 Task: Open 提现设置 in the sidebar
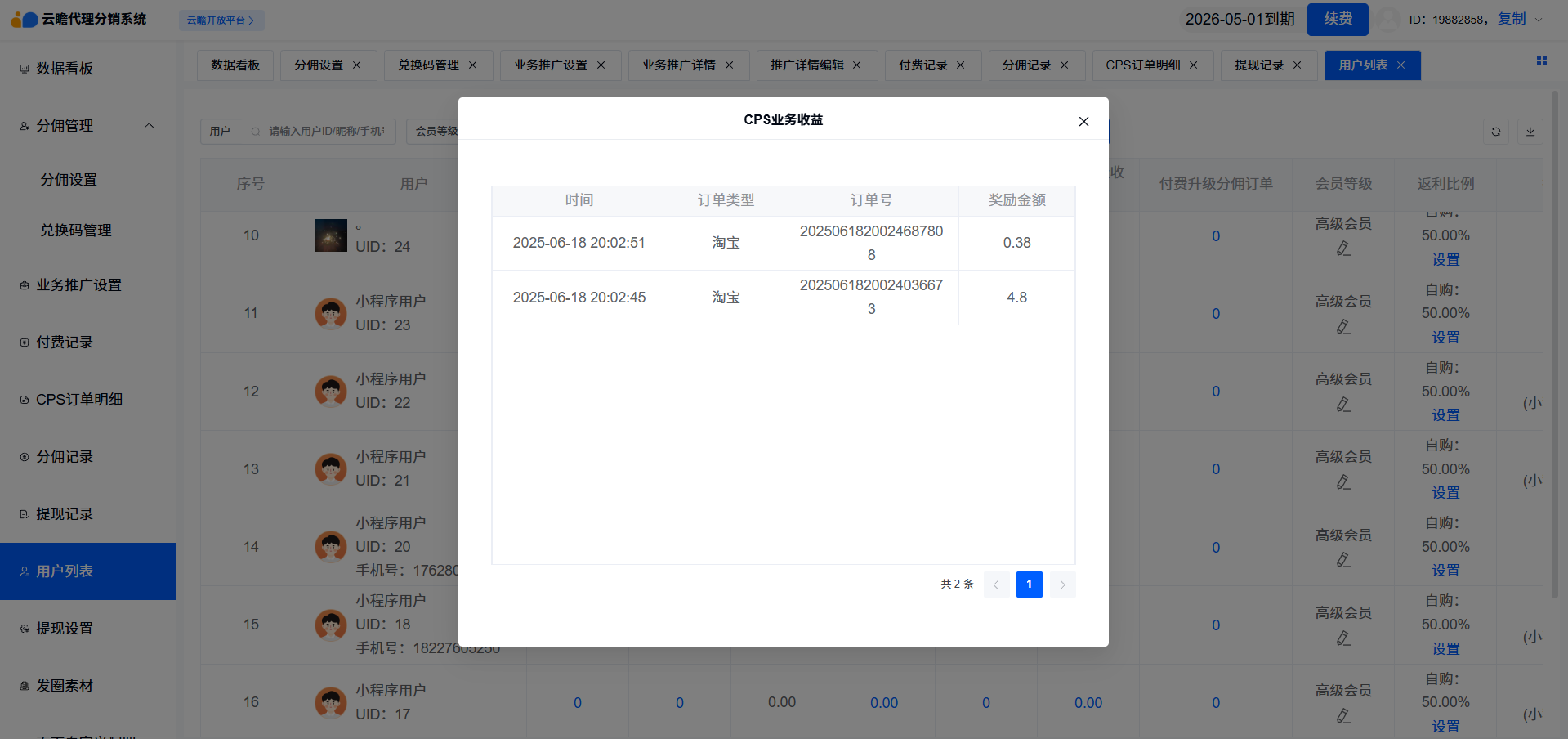click(88, 629)
